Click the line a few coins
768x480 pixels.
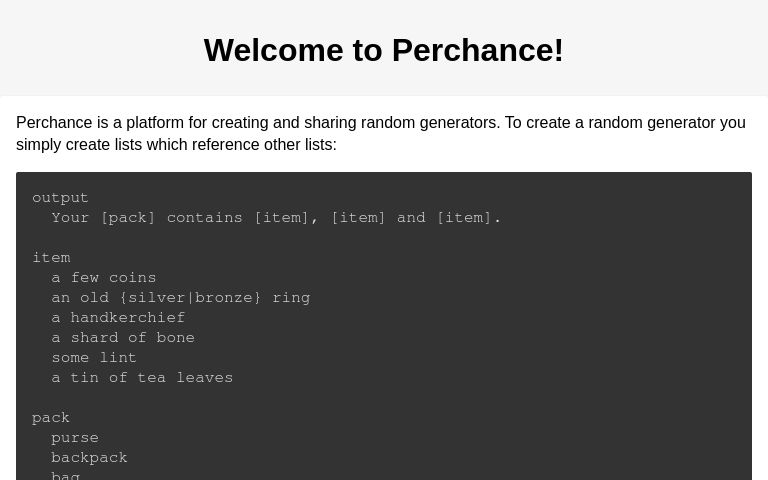[104, 278]
